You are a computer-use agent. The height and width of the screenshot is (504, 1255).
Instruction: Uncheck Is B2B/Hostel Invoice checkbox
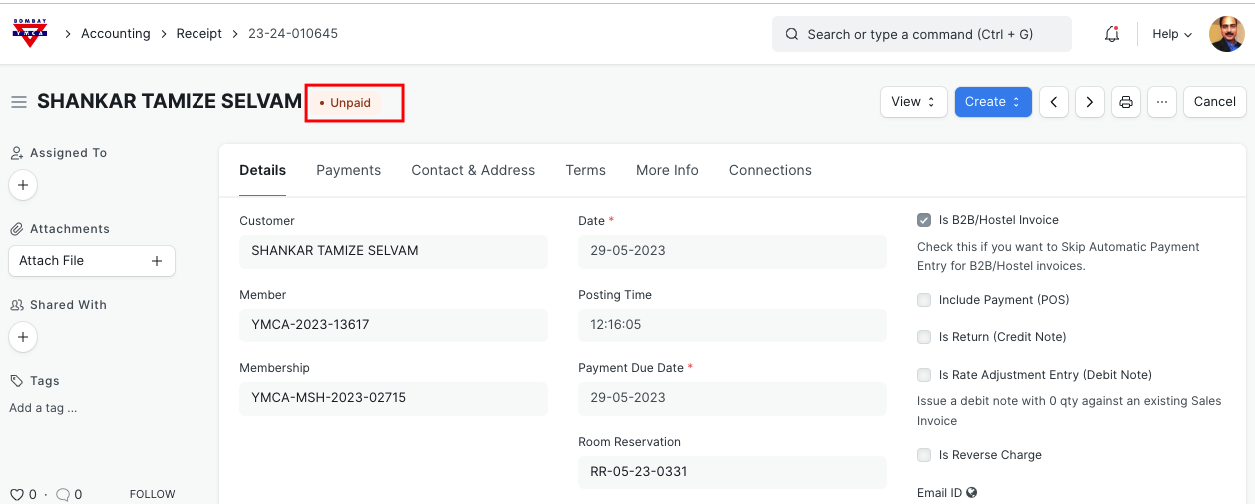coord(924,220)
